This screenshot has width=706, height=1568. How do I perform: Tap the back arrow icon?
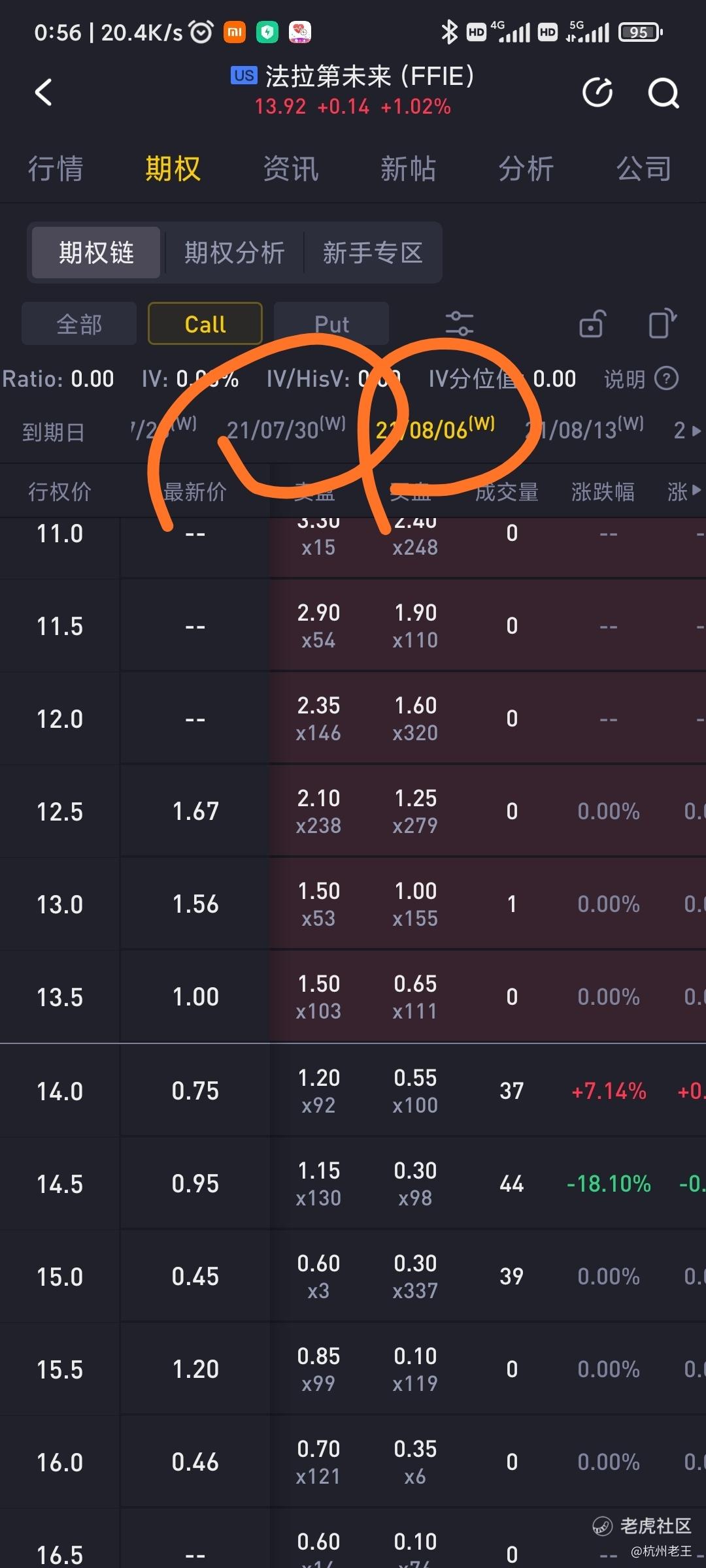[43, 92]
